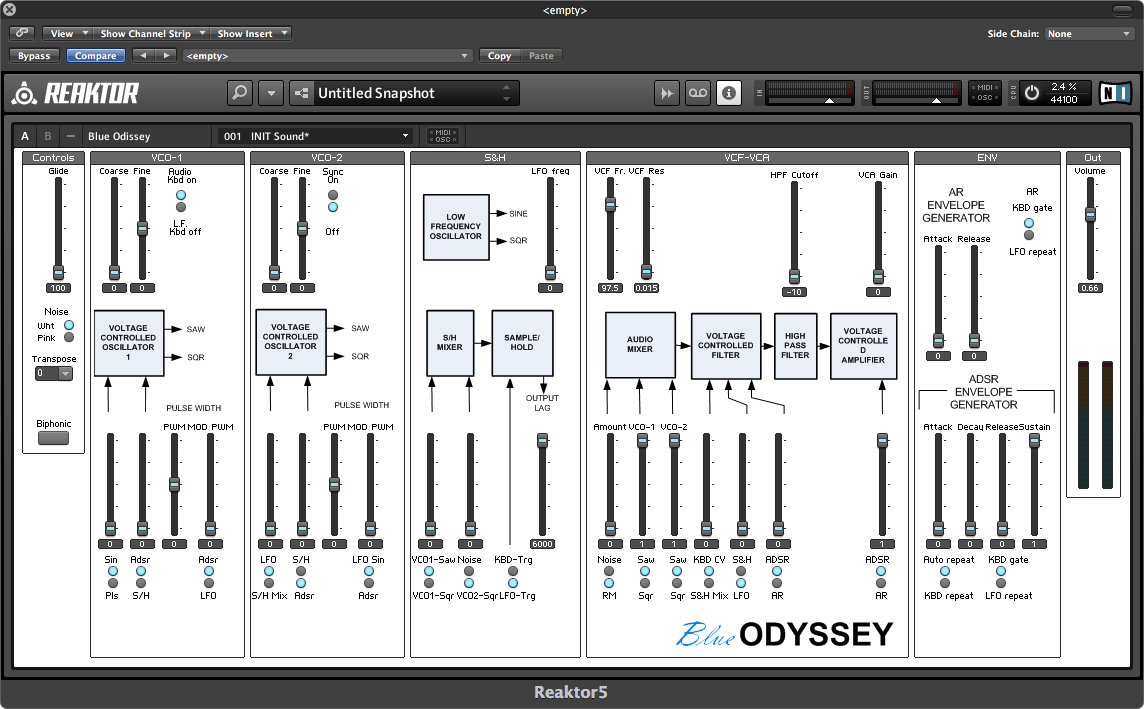Select VCO2-Sqr source for S&H mixer
This screenshot has width=1144, height=709.
[x=469, y=583]
